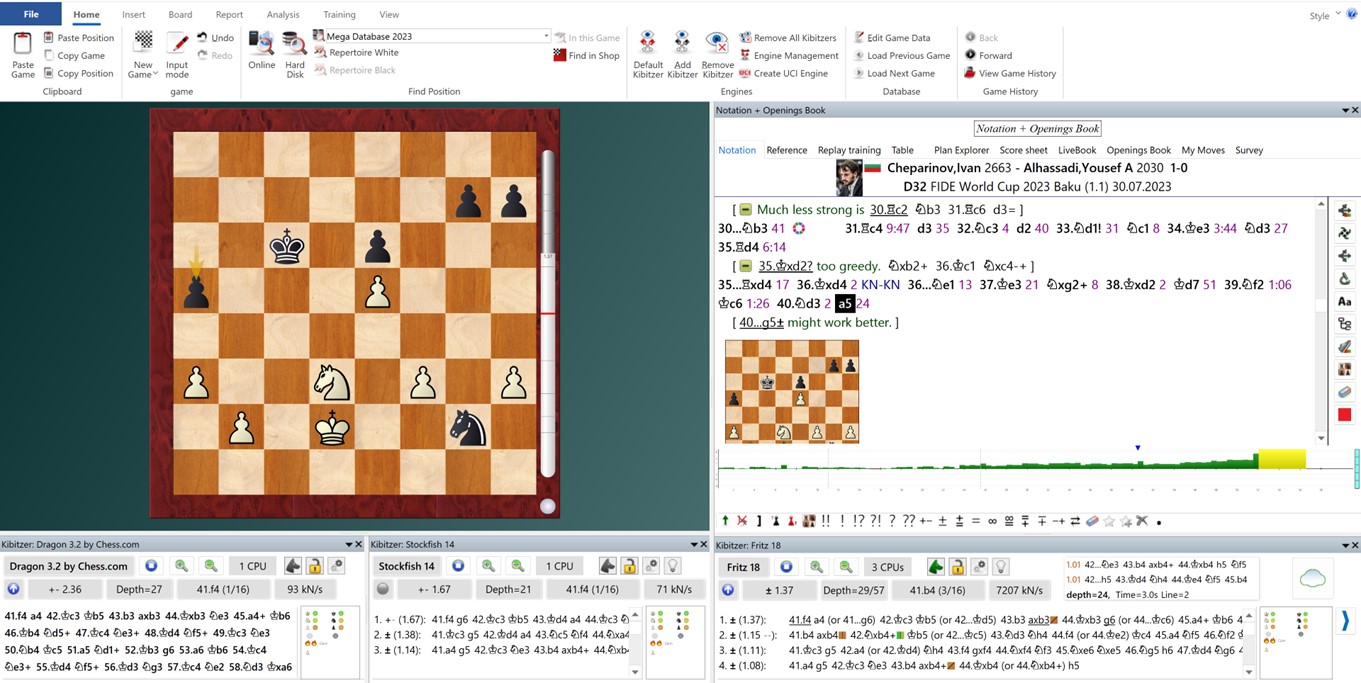This screenshot has height=683, width=1361.
Task: Toggle the Fritz 18 lightbulb explain button
Action: click(x=1000, y=567)
